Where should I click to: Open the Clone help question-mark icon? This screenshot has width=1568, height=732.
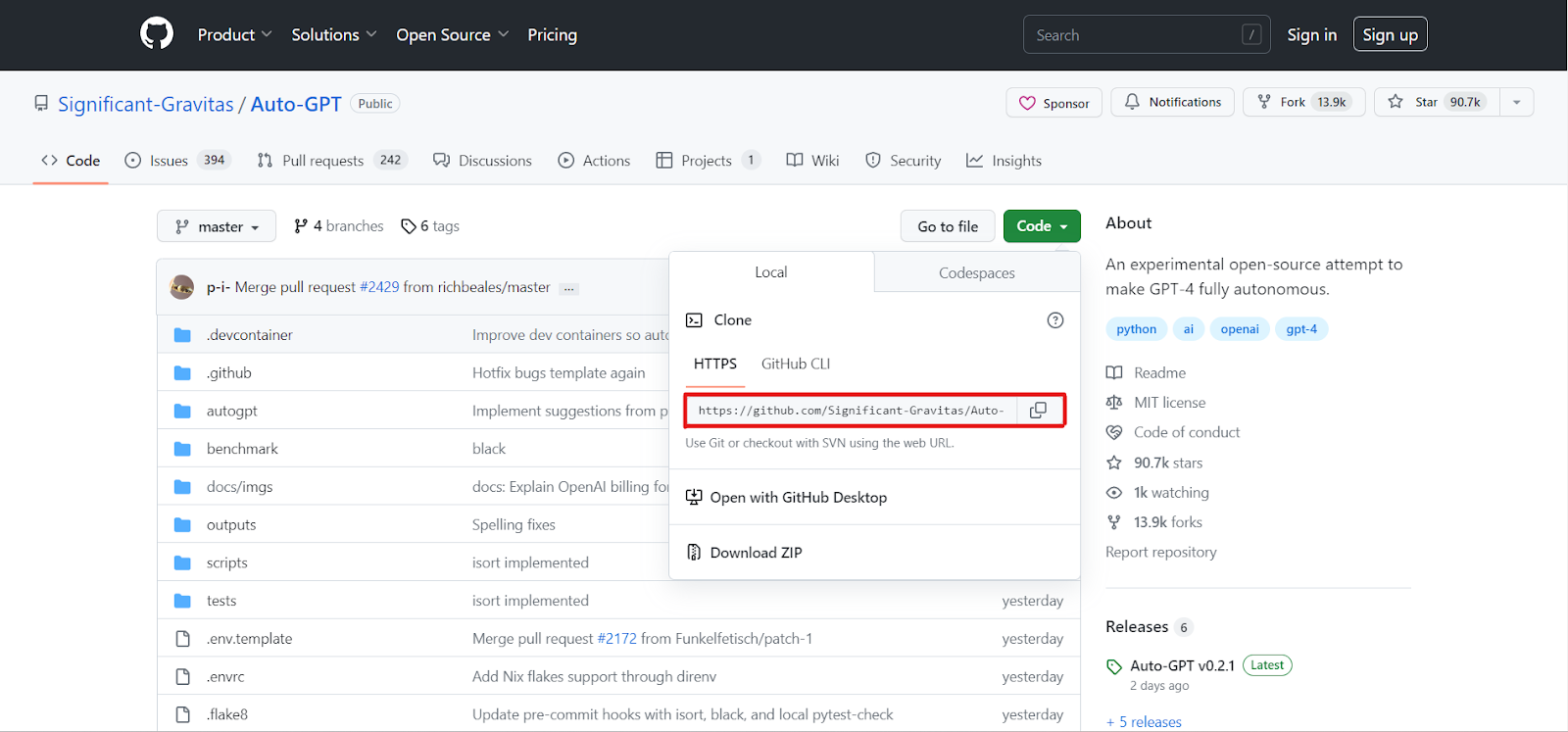(1055, 320)
